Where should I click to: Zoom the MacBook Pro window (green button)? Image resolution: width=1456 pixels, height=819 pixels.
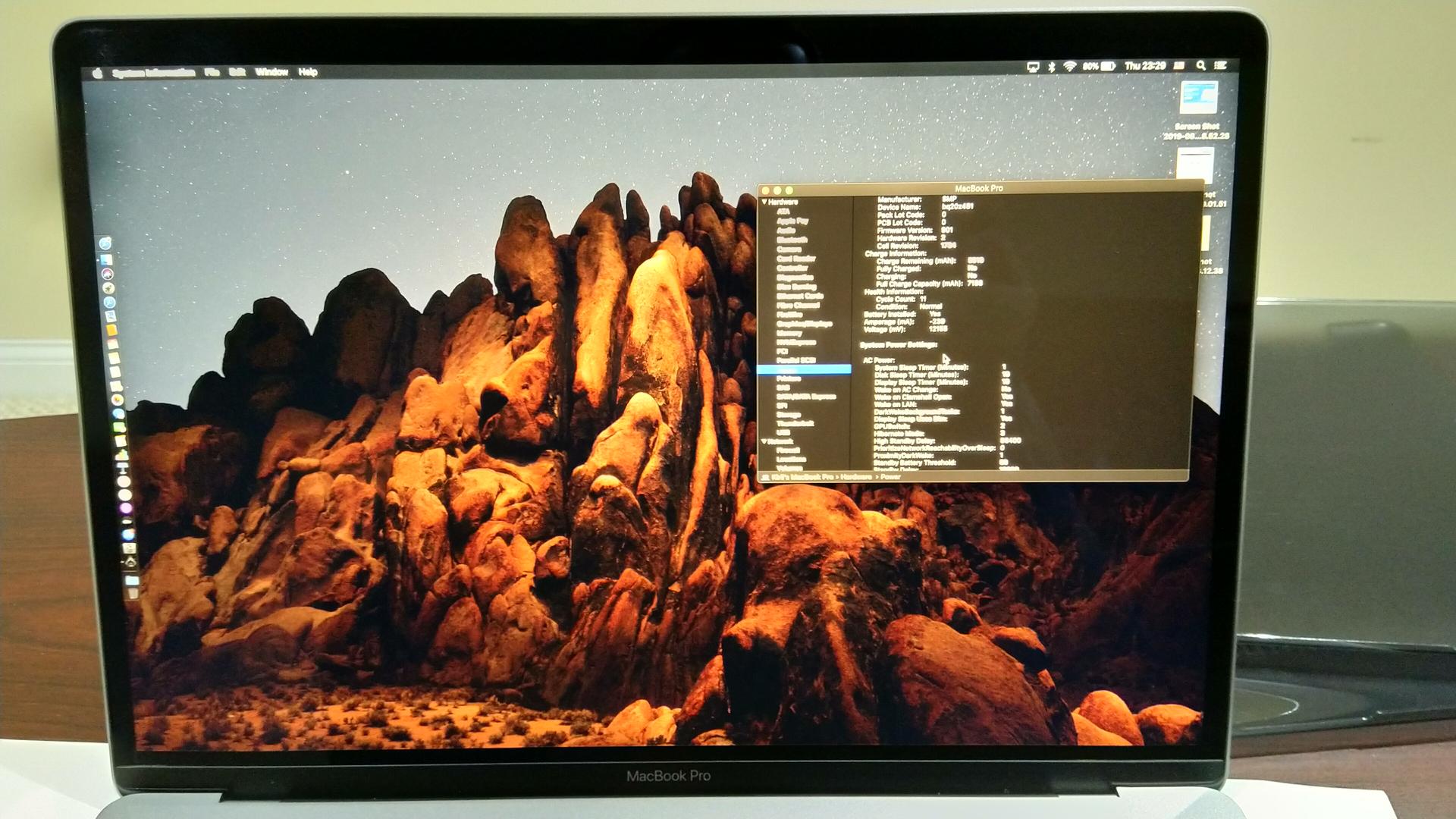(789, 190)
